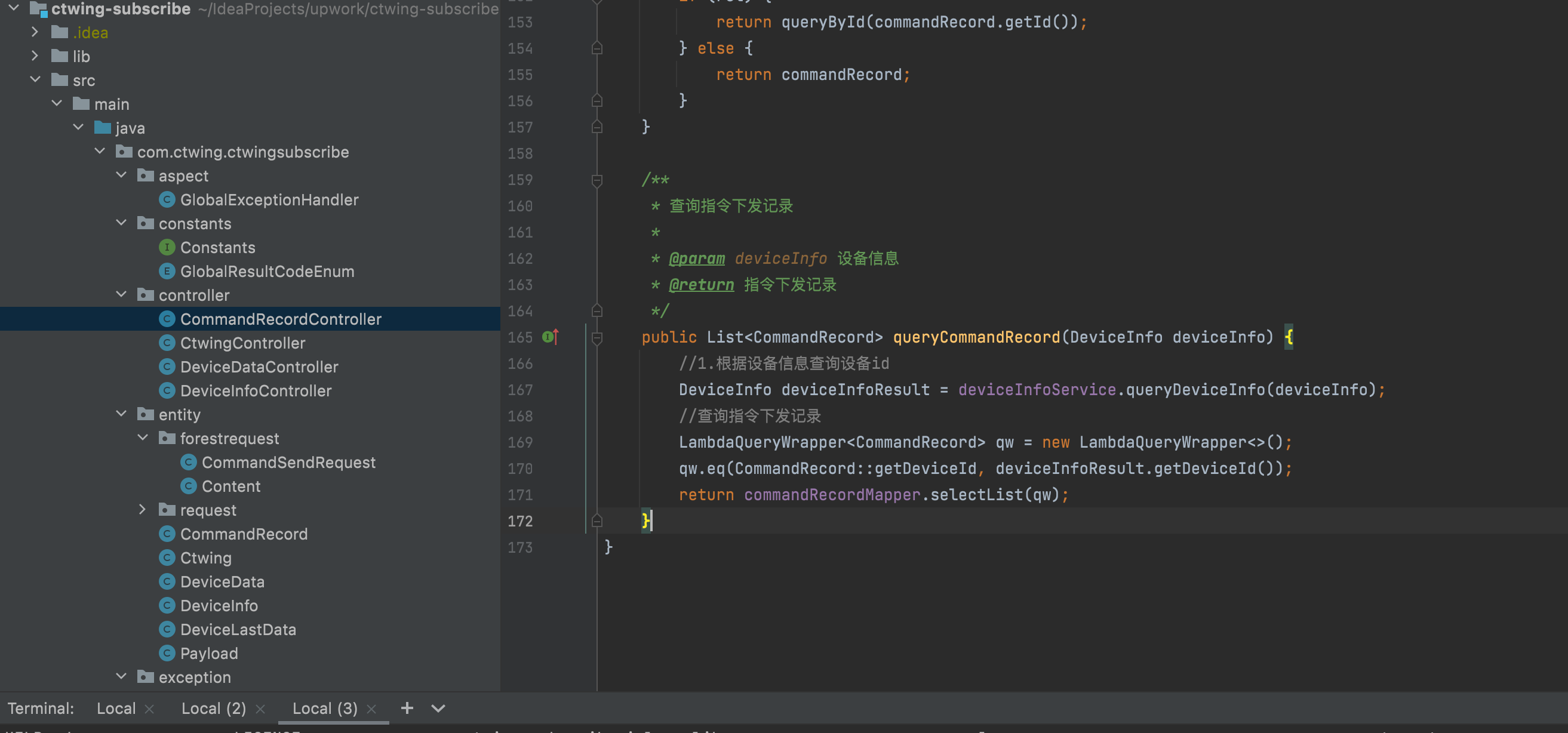
Task: Select the CommandSendRequest class
Action: (x=288, y=463)
